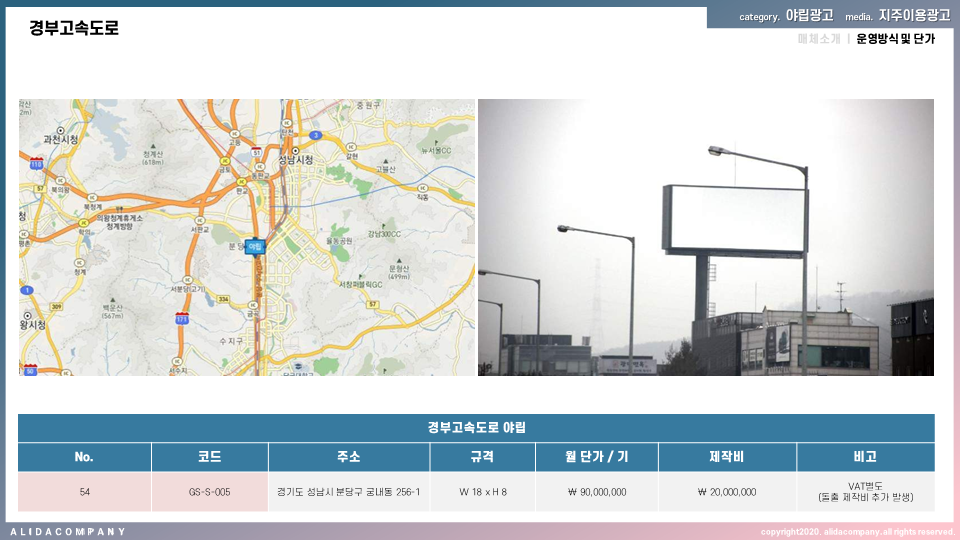Select the GS-S-005 code cell
Image resolution: width=960 pixels, height=540 pixels.
click(x=209, y=492)
